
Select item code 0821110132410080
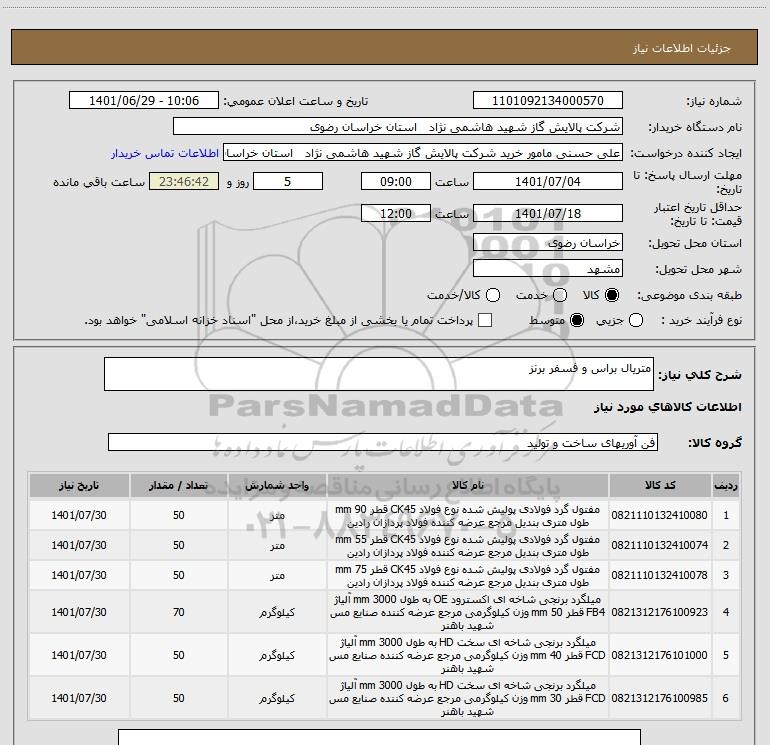(x=660, y=515)
